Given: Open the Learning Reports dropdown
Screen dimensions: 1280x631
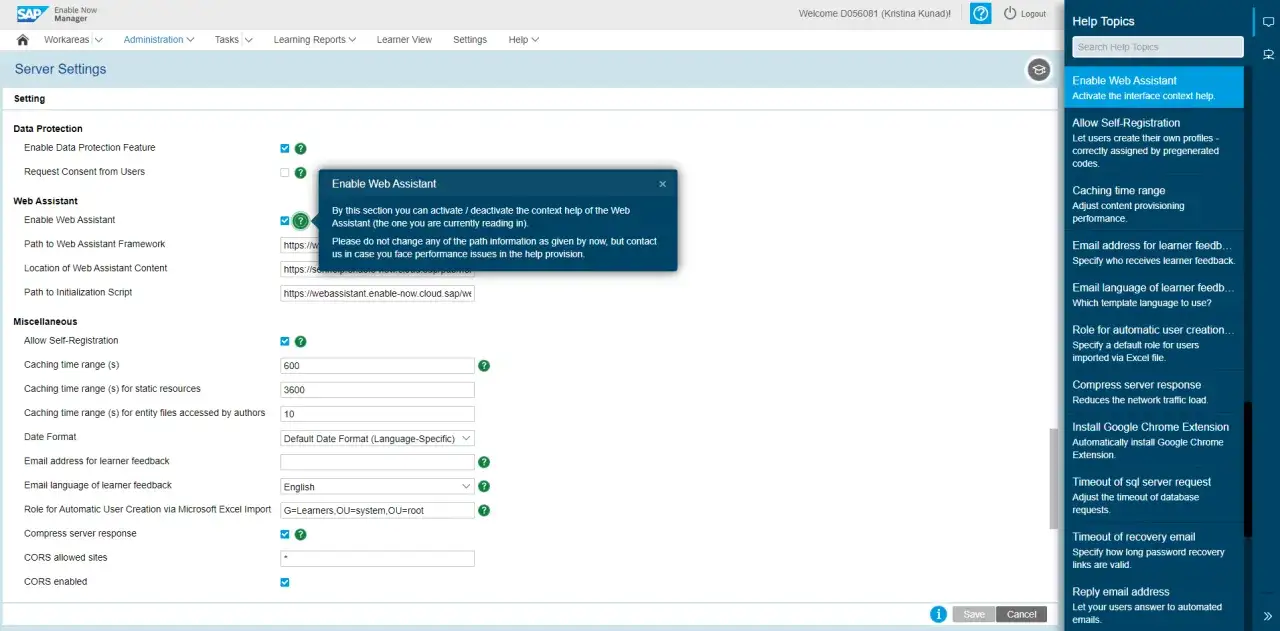Looking at the screenshot, I should (315, 40).
